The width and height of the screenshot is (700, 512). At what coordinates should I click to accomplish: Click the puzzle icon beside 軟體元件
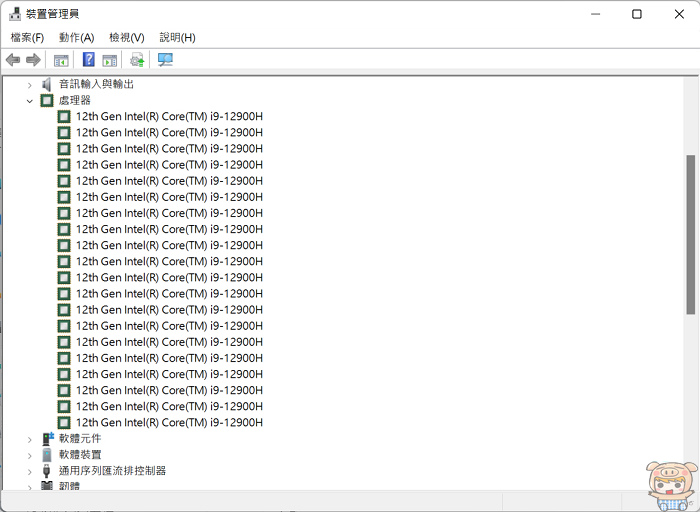[48, 439]
